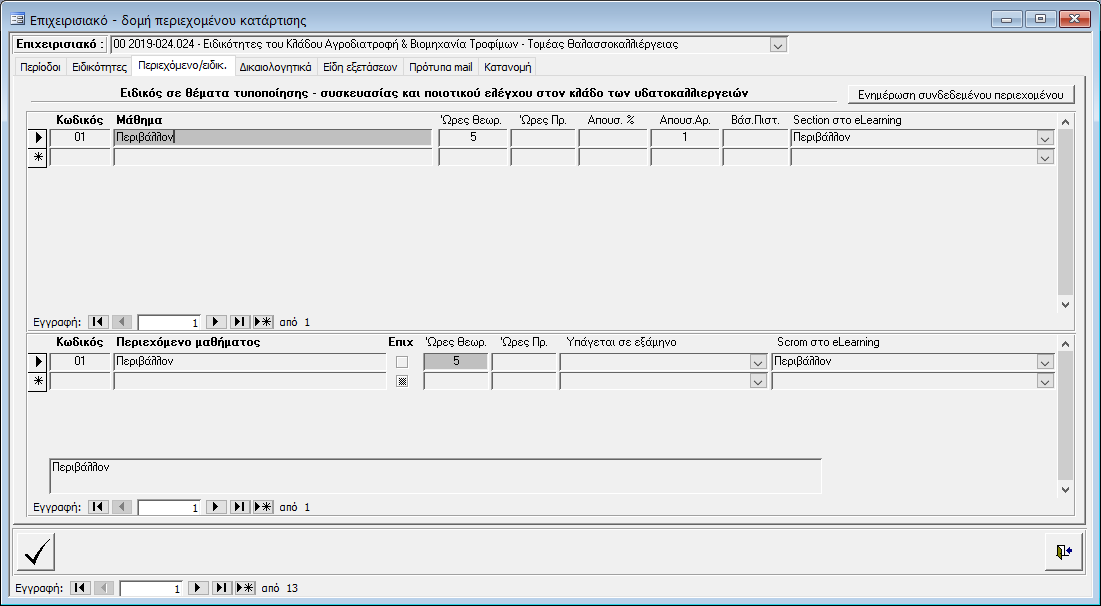
Task: Click the Περιβάλλον description text box
Action: click(x=435, y=476)
